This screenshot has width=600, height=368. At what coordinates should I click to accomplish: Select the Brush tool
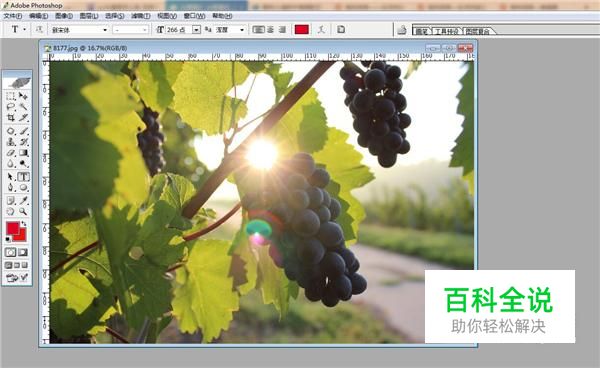point(24,131)
